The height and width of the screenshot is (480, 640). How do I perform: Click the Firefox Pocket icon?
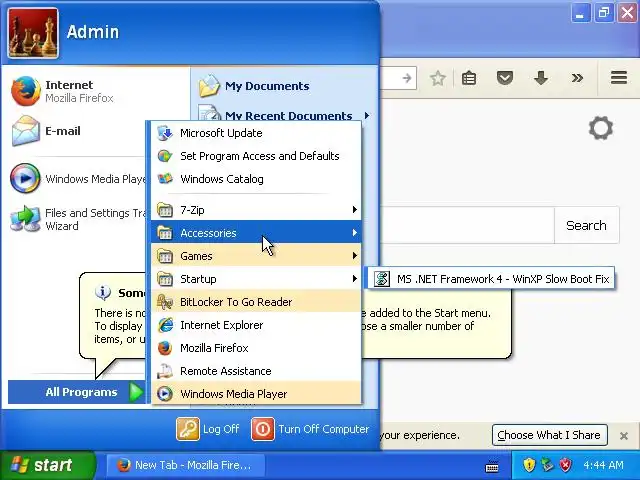(505, 78)
